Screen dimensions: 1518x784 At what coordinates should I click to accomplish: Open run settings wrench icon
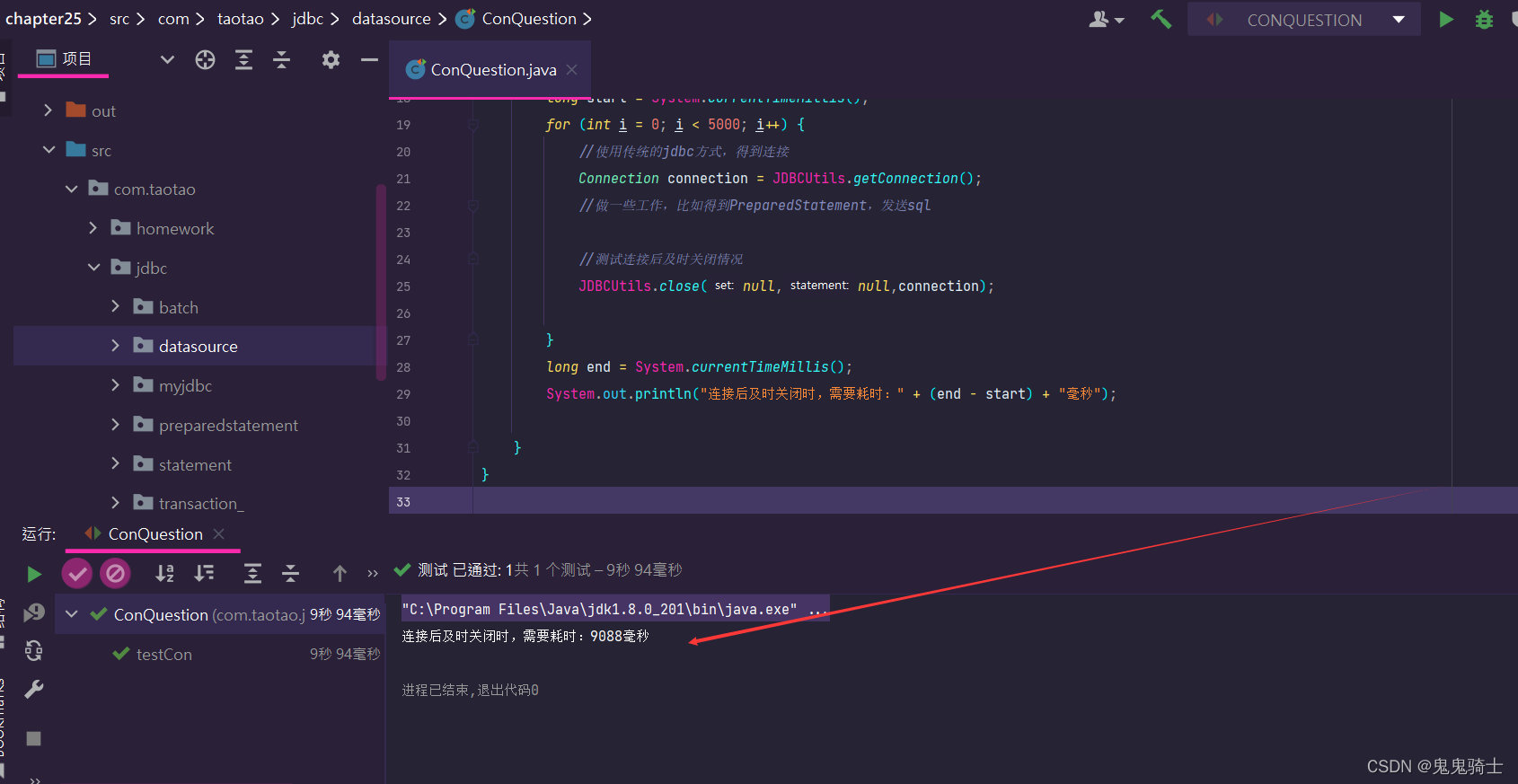tap(33, 690)
